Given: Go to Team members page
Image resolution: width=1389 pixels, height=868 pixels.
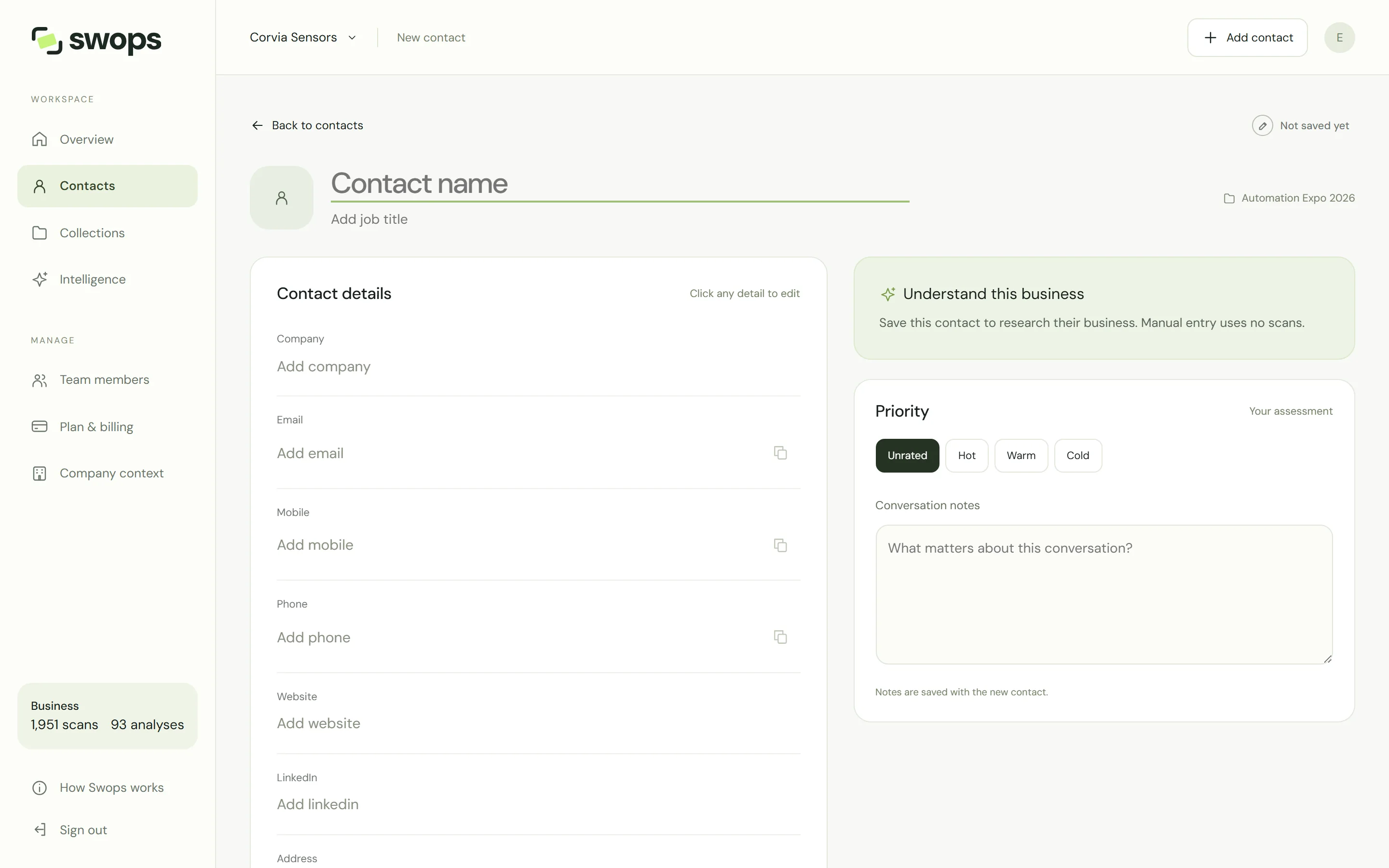Looking at the screenshot, I should 108,380.
